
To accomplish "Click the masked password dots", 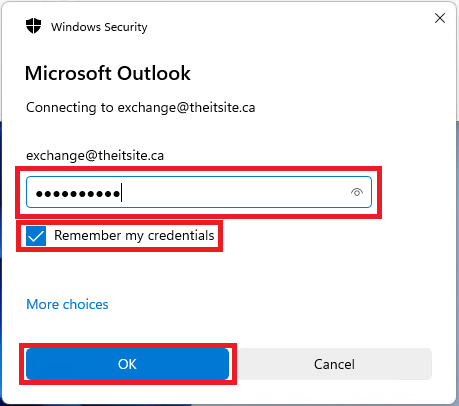I will 78,194.
